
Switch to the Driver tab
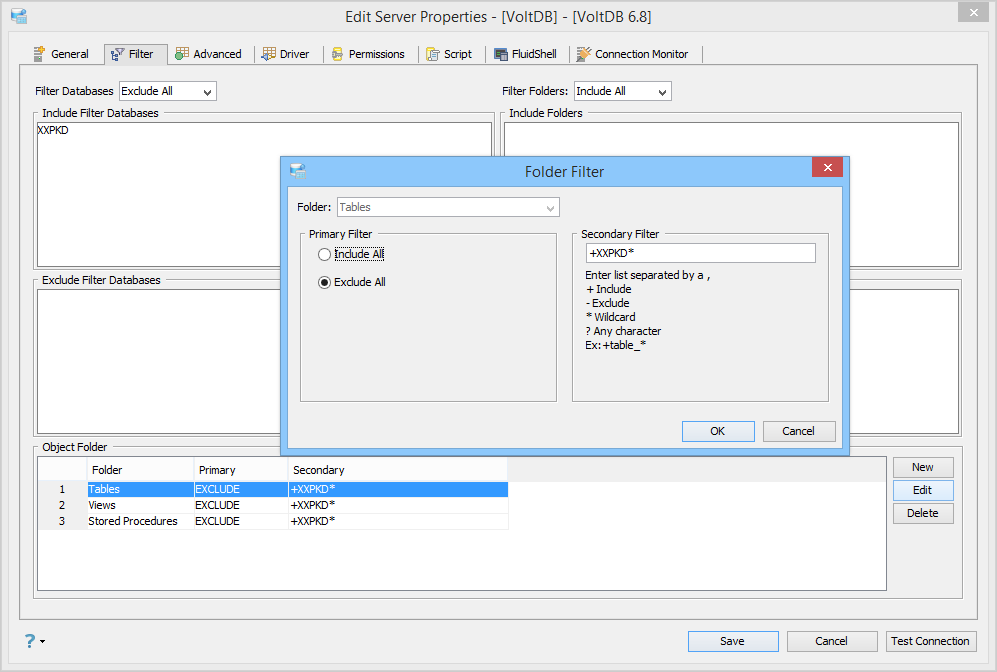(x=286, y=54)
